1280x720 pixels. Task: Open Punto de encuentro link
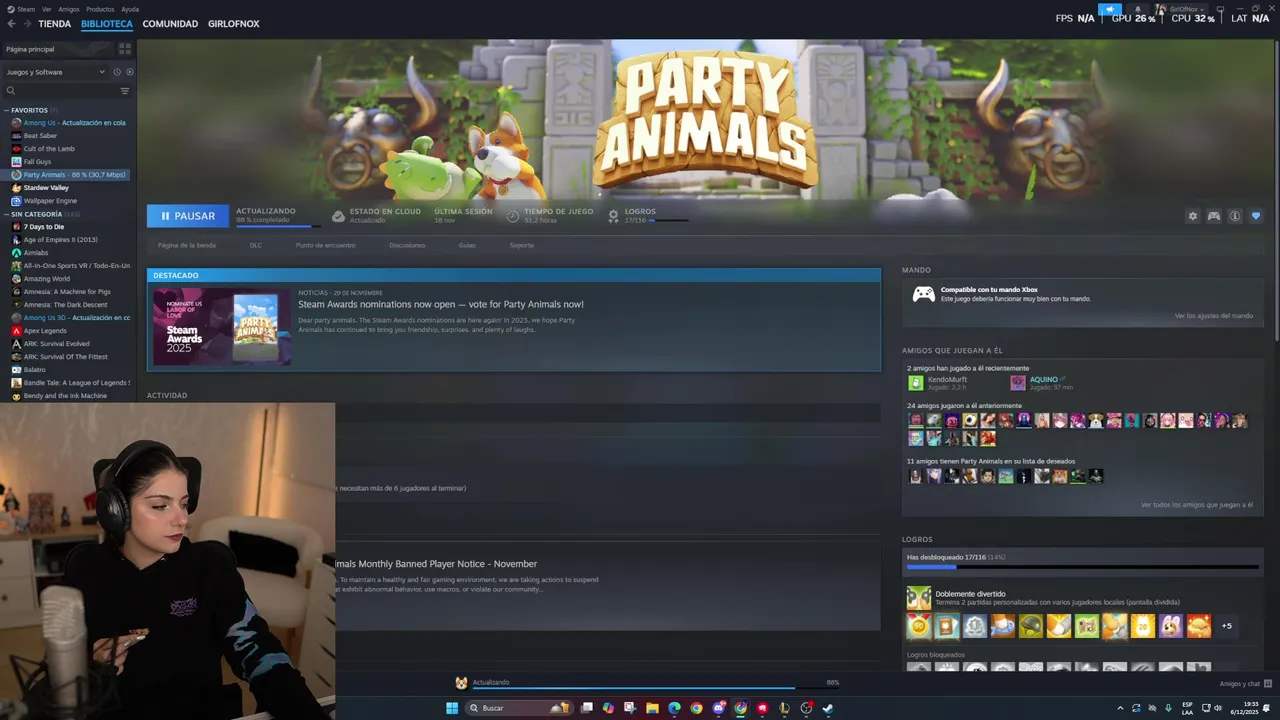pyautogui.click(x=325, y=245)
